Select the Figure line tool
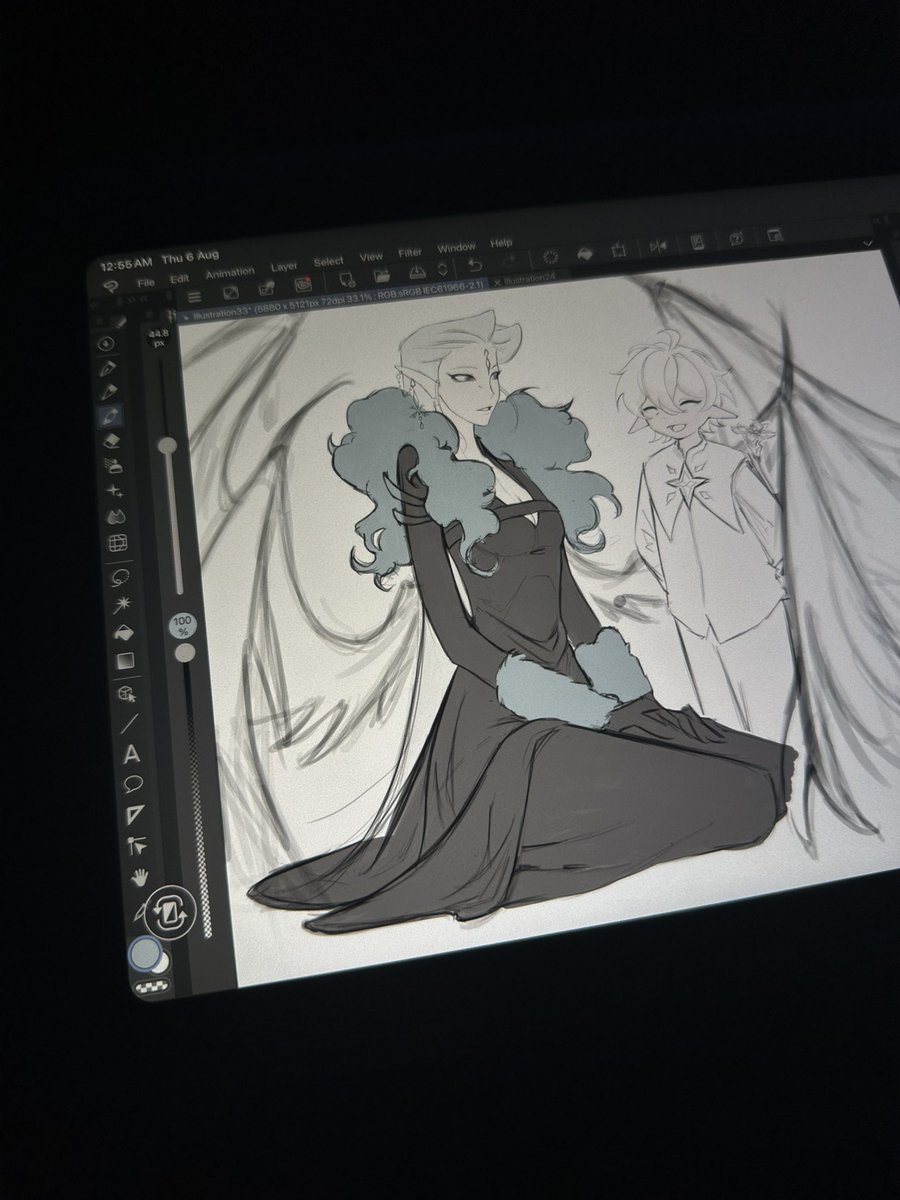This screenshot has width=900, height=1200. click(130, 724)
